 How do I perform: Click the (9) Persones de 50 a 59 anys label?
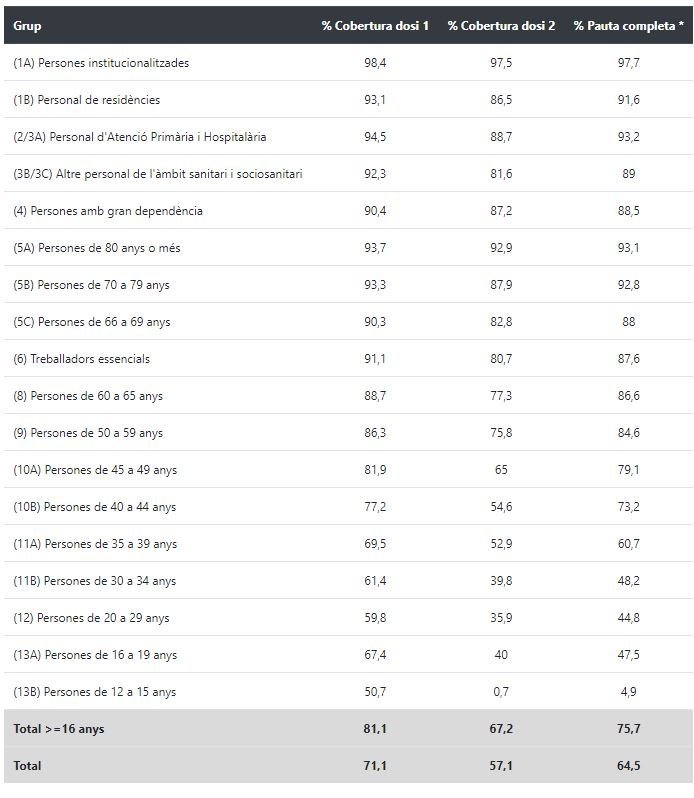88,433
